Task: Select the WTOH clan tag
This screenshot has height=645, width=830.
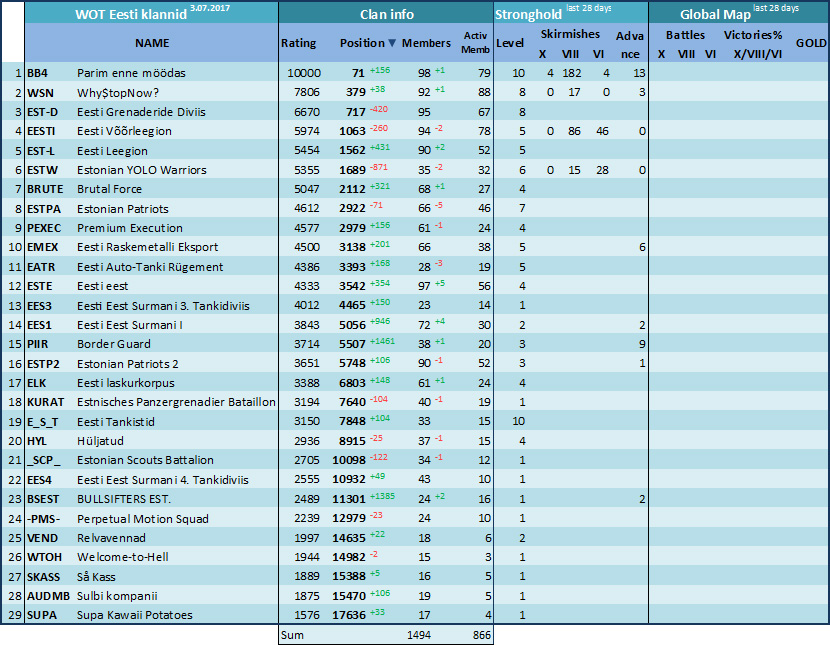Action: click(44, 557)
